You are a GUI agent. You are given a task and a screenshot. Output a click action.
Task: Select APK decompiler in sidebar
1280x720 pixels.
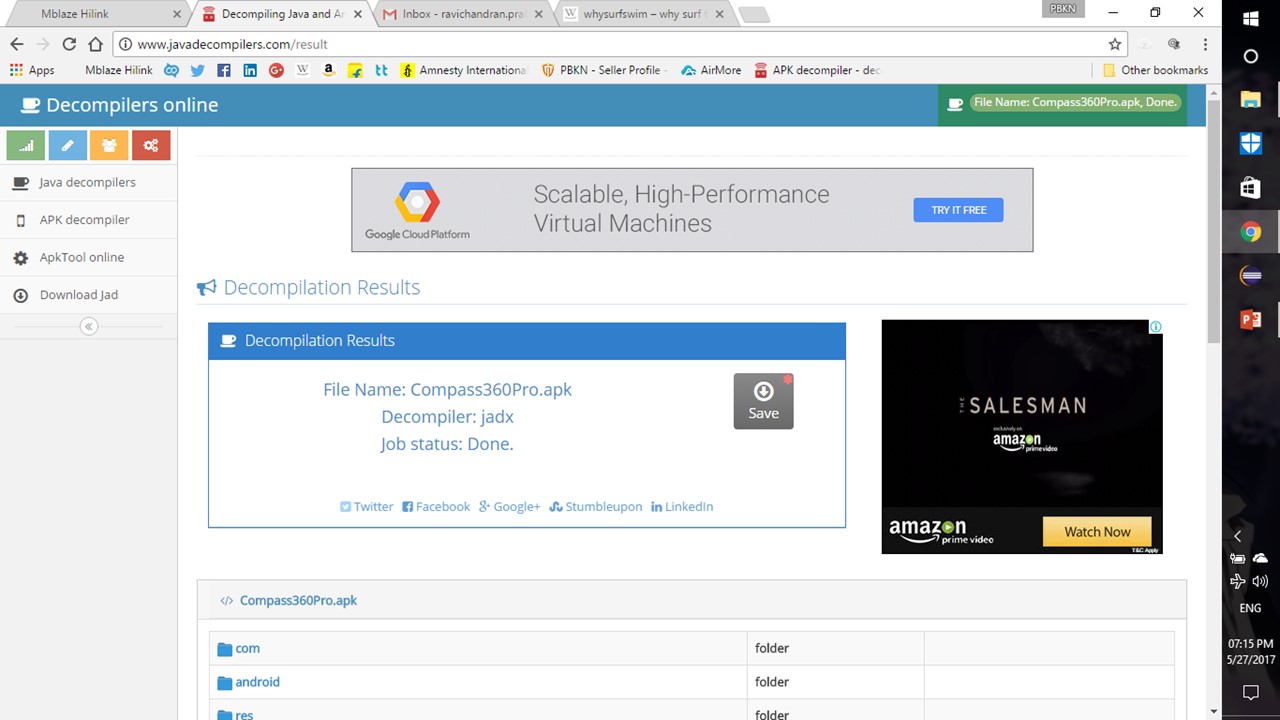click(84, 220)
